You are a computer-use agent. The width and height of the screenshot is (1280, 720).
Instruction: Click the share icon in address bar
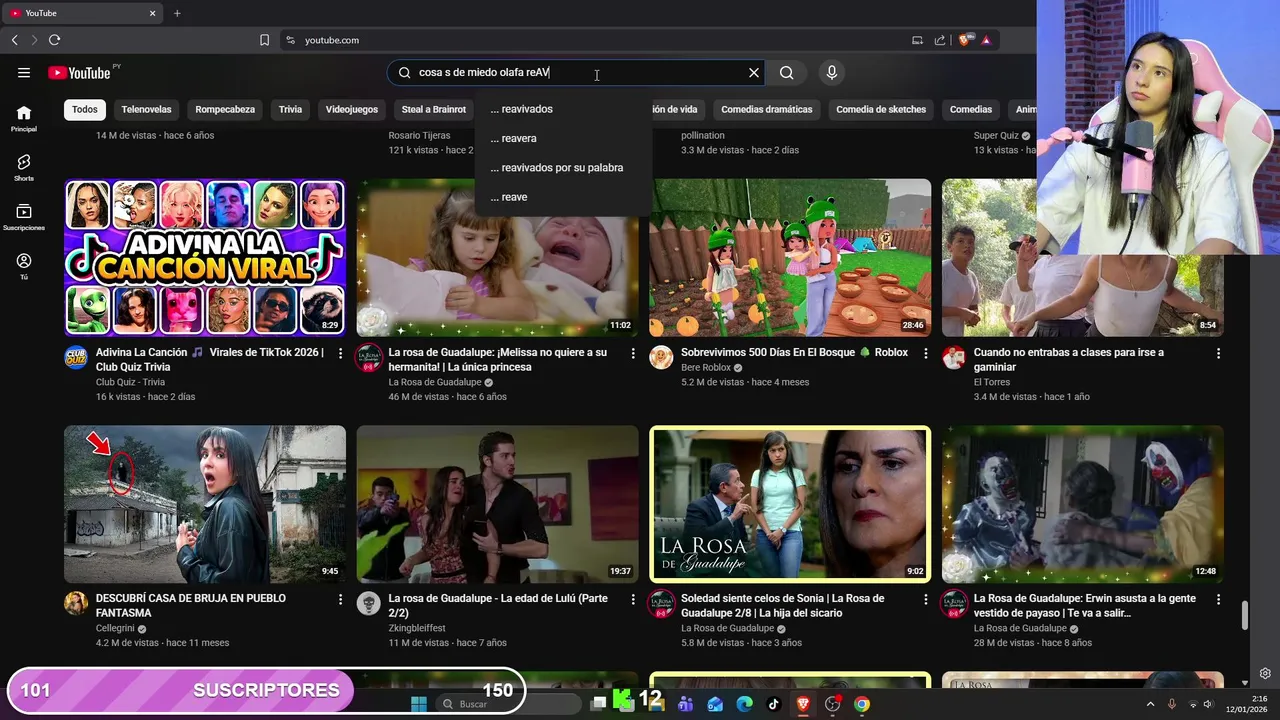[x=940, y=40]
